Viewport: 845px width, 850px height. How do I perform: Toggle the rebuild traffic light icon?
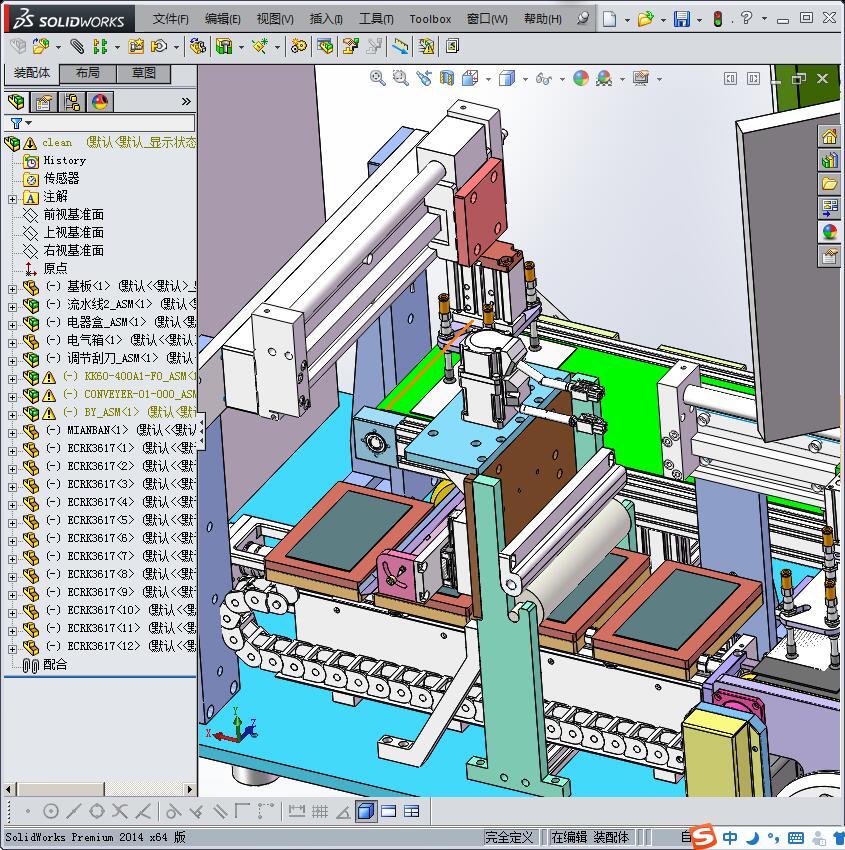[717, 19]
